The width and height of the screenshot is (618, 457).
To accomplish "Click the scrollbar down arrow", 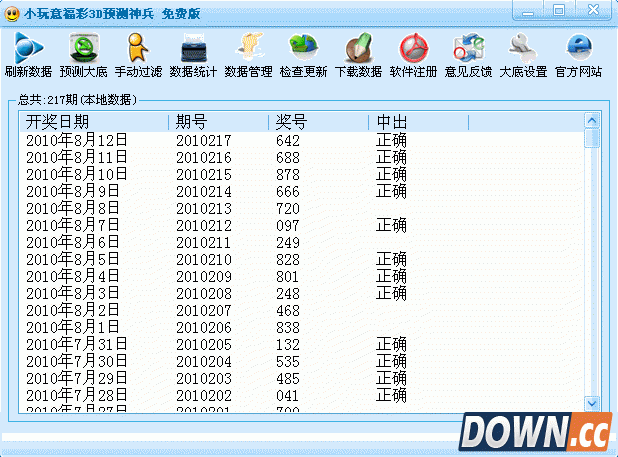I will pyautogui.click(x=592, y=403).
